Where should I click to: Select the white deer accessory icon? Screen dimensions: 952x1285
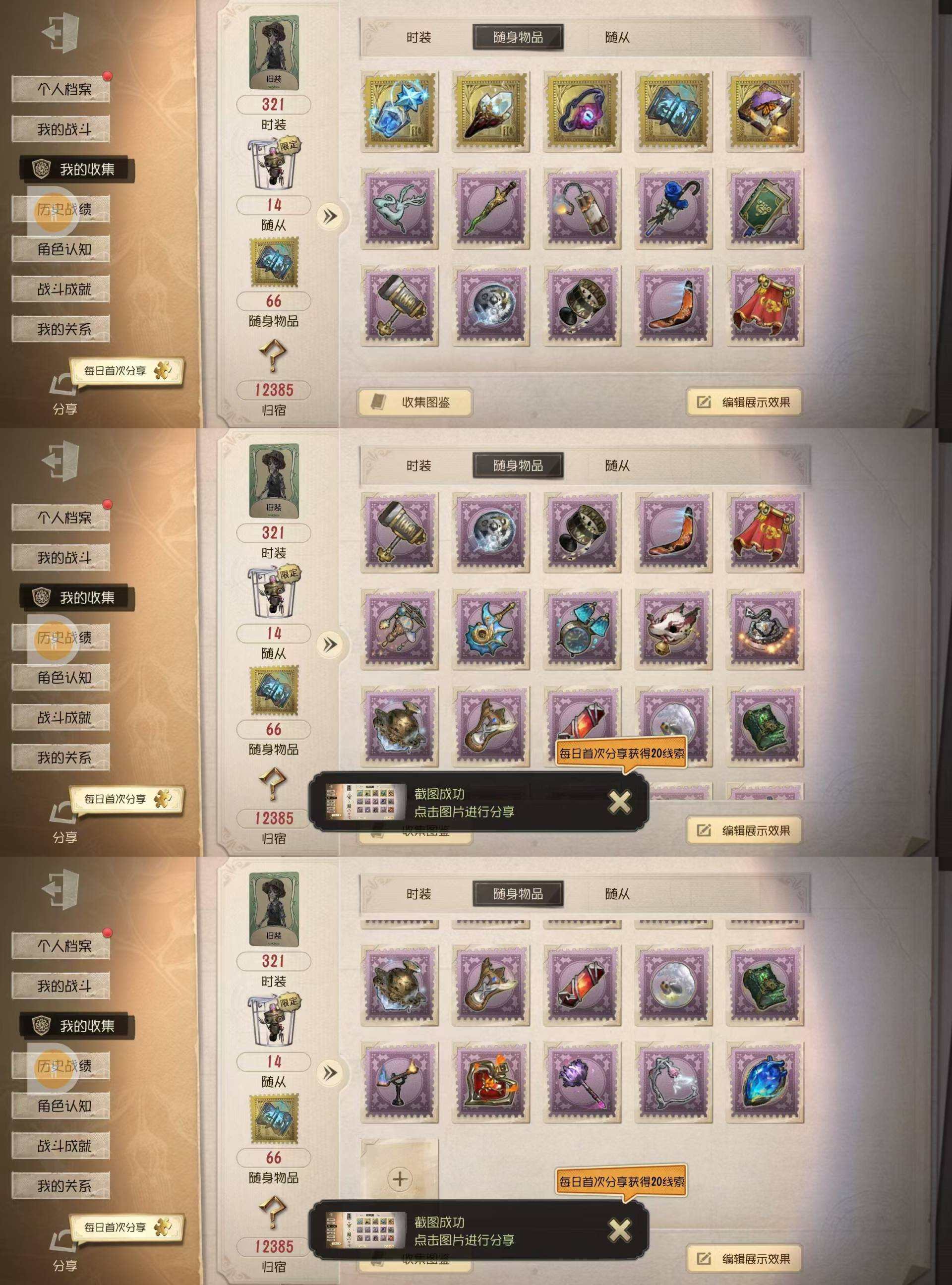click(x=399, y=209)
